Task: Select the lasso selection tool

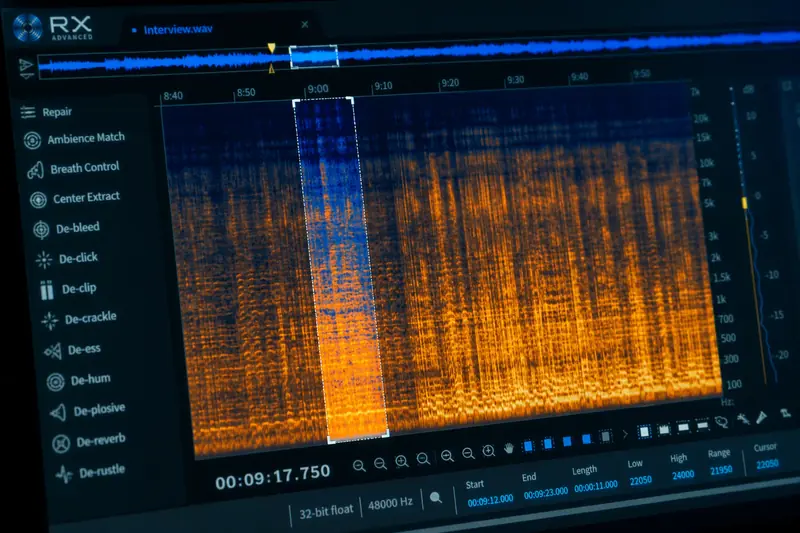Action: click(x=721, y=422)
